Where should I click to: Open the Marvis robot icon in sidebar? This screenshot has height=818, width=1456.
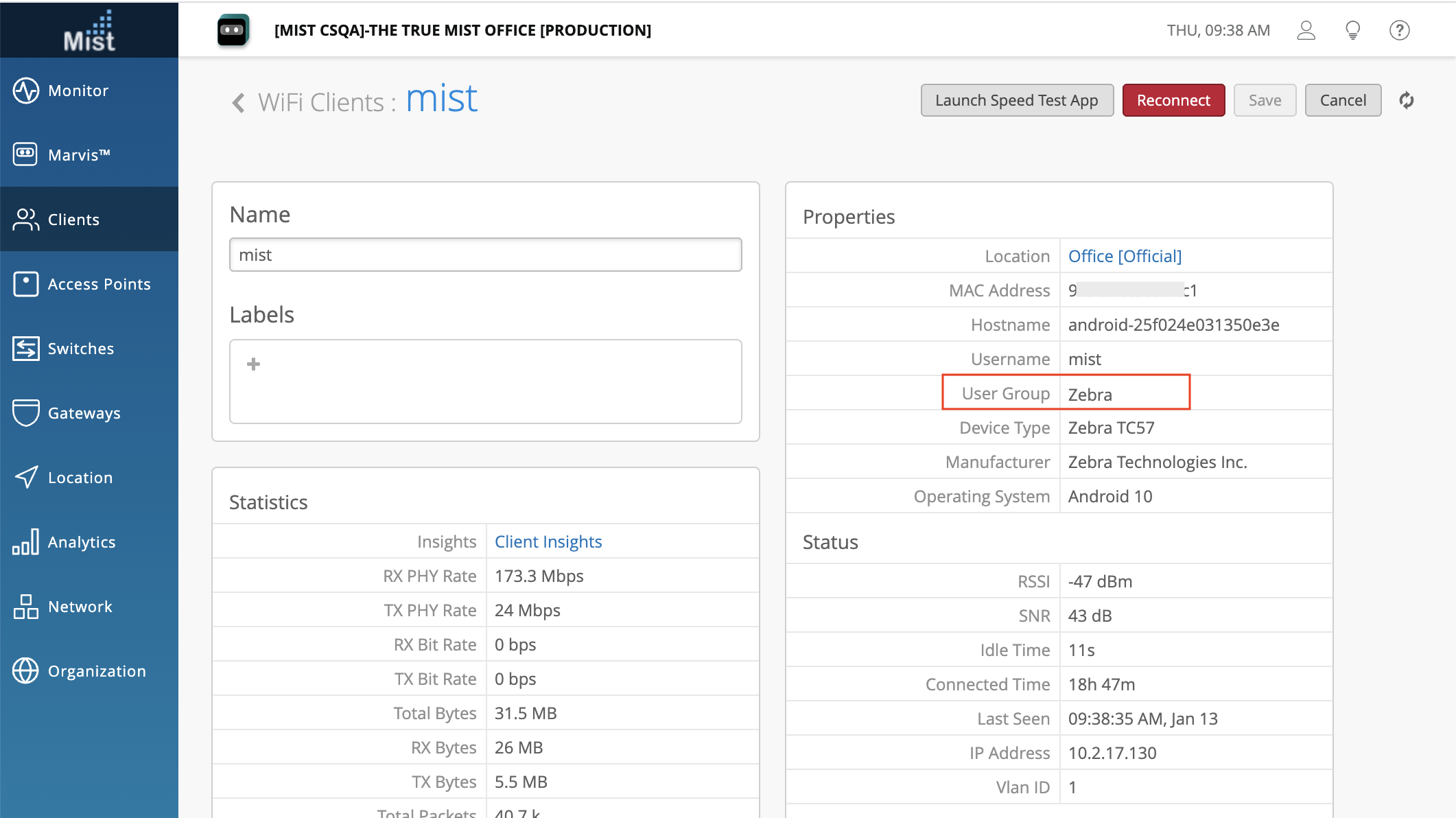coord(26,154)
